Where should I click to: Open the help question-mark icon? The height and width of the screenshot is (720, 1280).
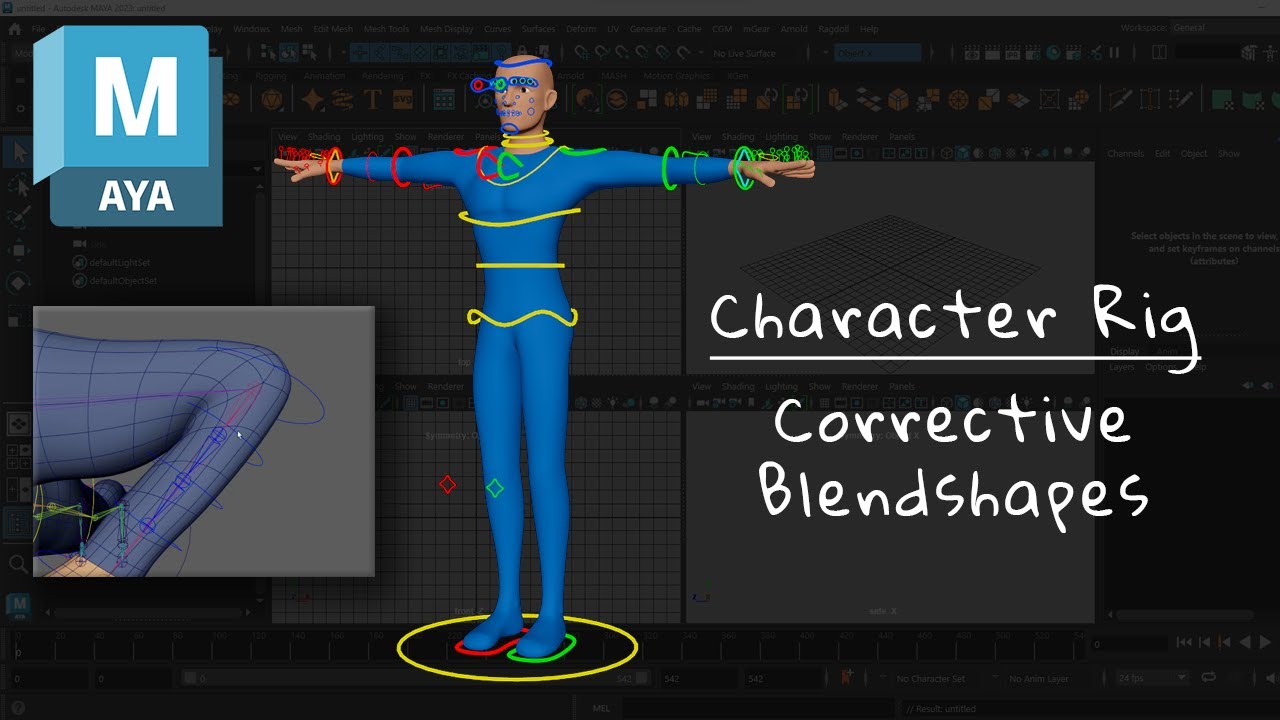pyautogui.click(x=17, y=708)
